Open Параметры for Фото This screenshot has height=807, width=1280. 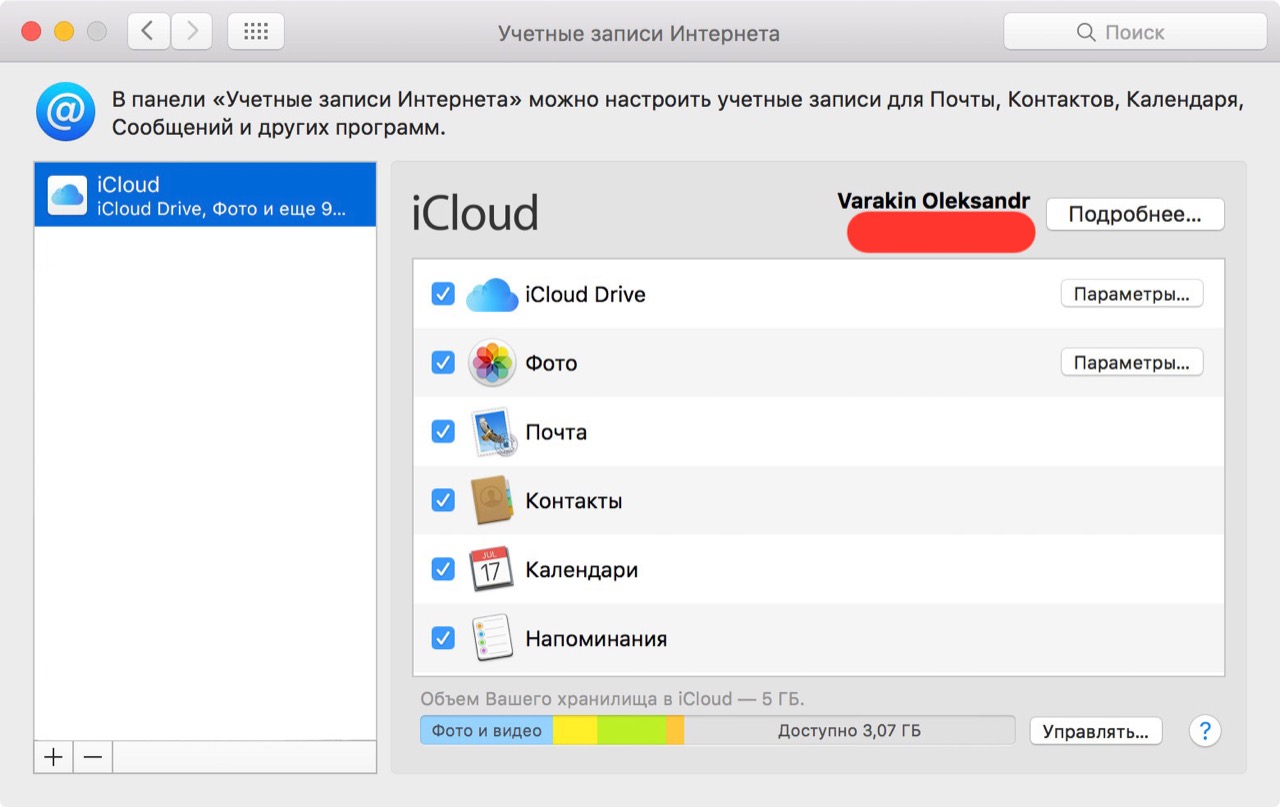(x=1132, y=363)
